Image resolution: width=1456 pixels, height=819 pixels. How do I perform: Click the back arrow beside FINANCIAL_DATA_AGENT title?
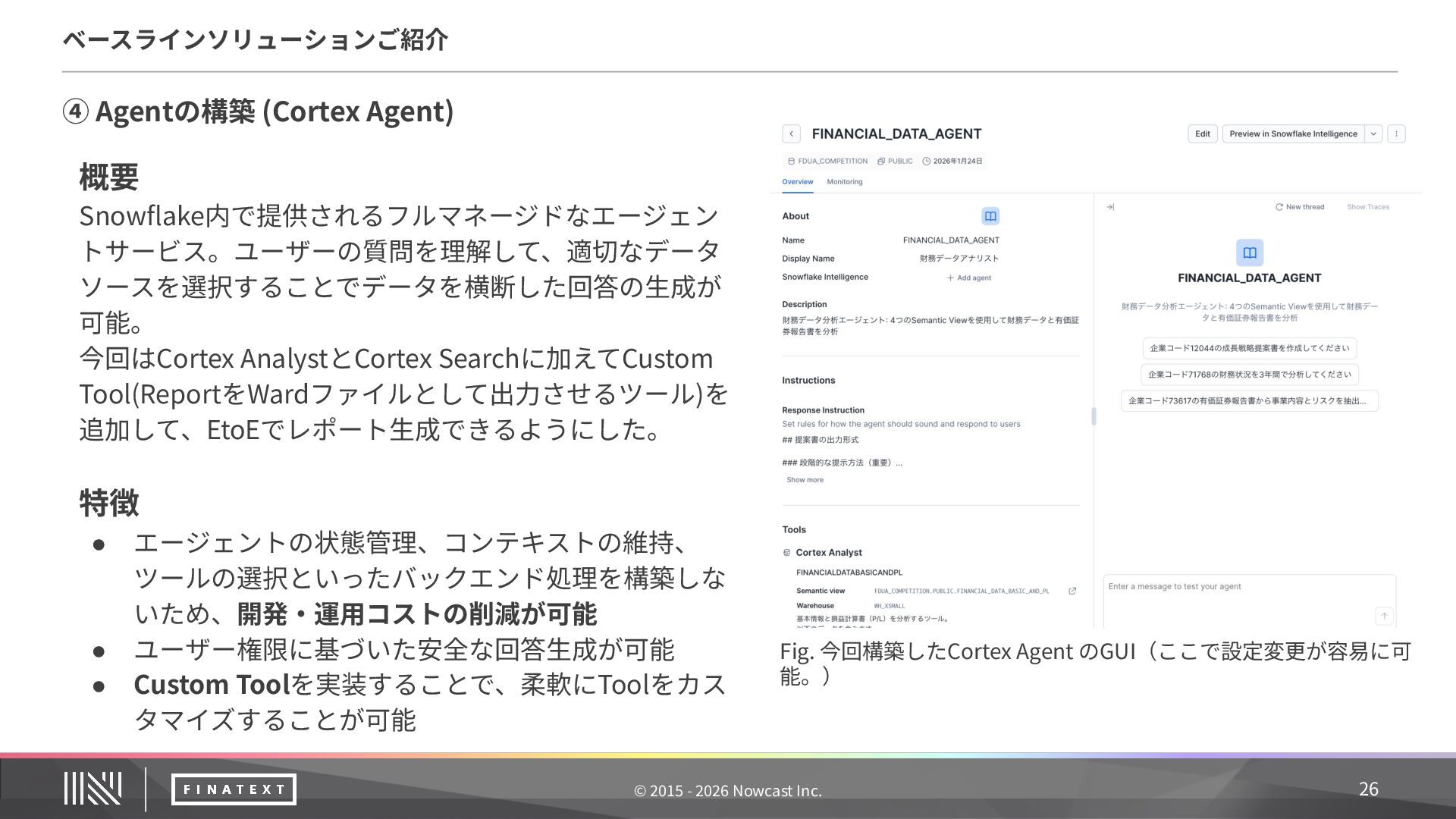791,134
